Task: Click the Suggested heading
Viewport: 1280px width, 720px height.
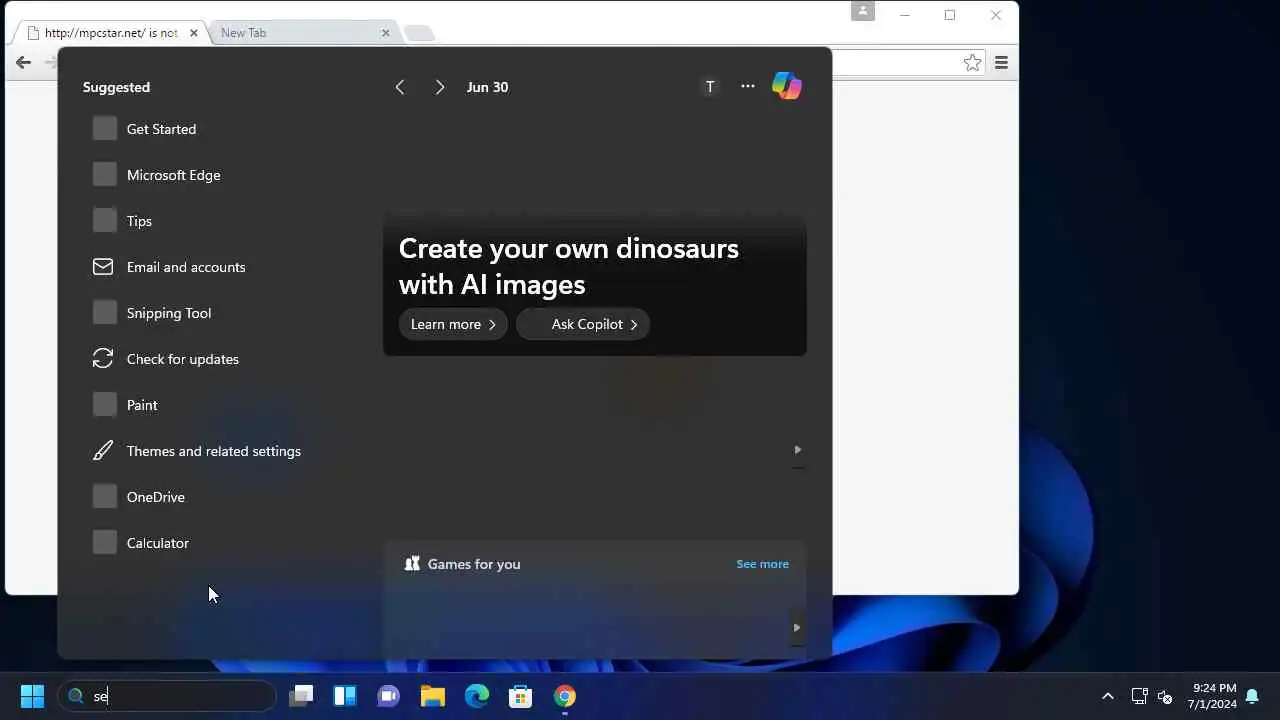Action: pyautogui.click(x=116, y=87)
